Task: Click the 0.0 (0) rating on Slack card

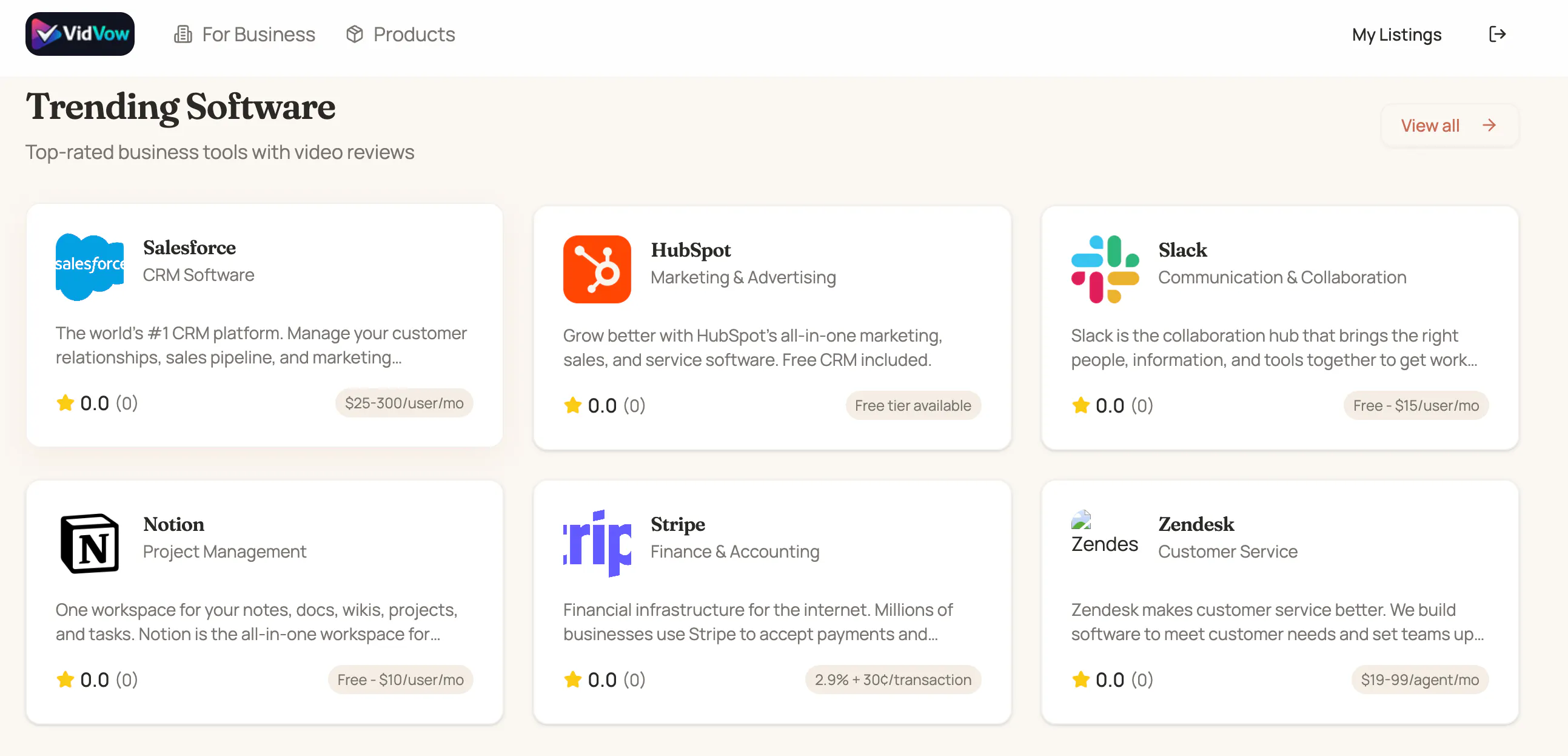Action: pos(1113,405)
